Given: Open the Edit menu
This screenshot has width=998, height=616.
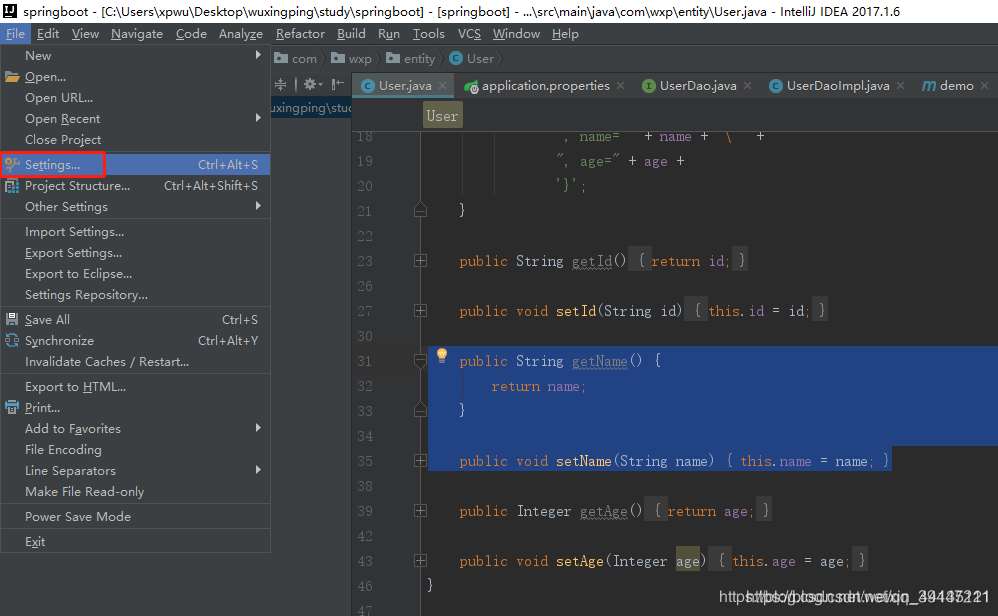Looking at the screenshot, I should click(48, 34).
